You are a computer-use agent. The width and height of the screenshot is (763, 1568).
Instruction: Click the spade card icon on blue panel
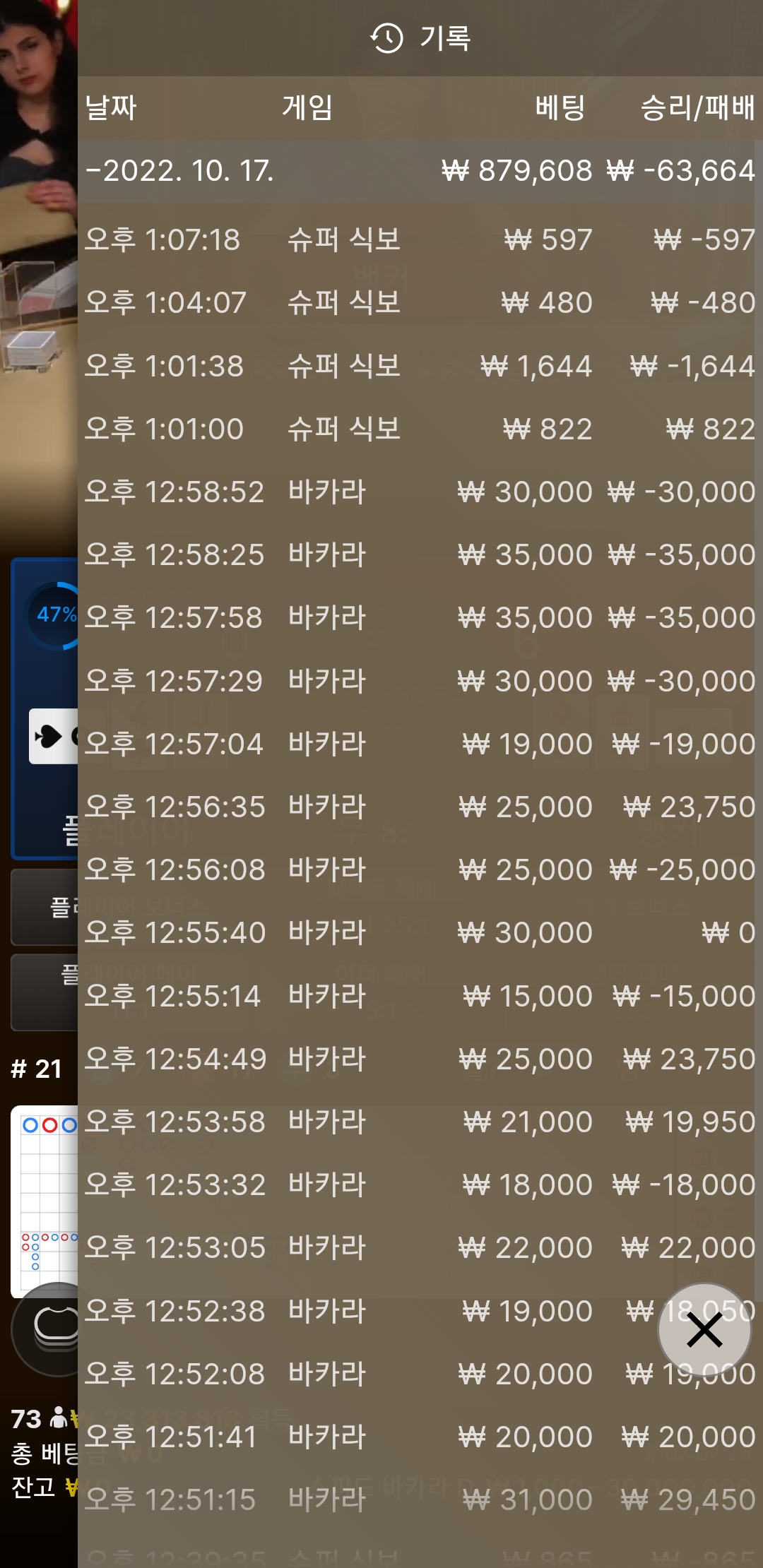click(48, 737)
